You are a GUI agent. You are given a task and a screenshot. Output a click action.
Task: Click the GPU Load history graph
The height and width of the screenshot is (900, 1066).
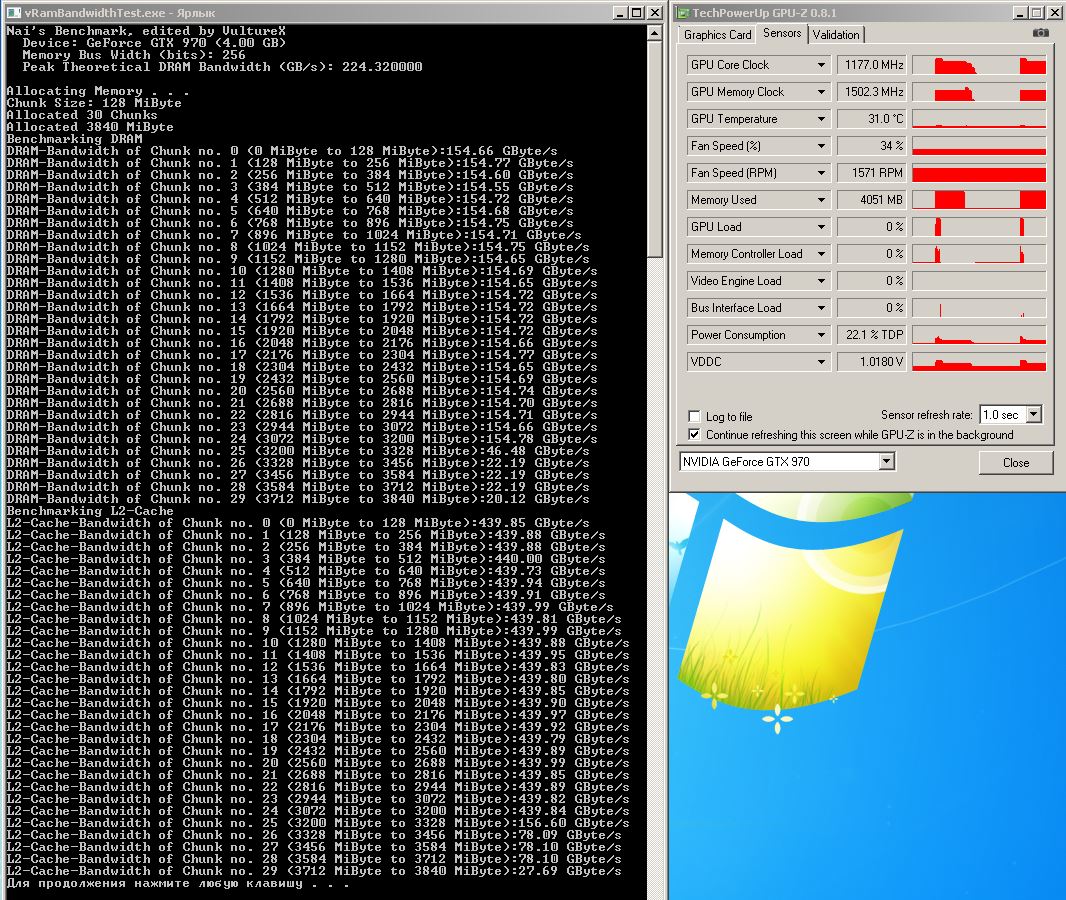979,226
